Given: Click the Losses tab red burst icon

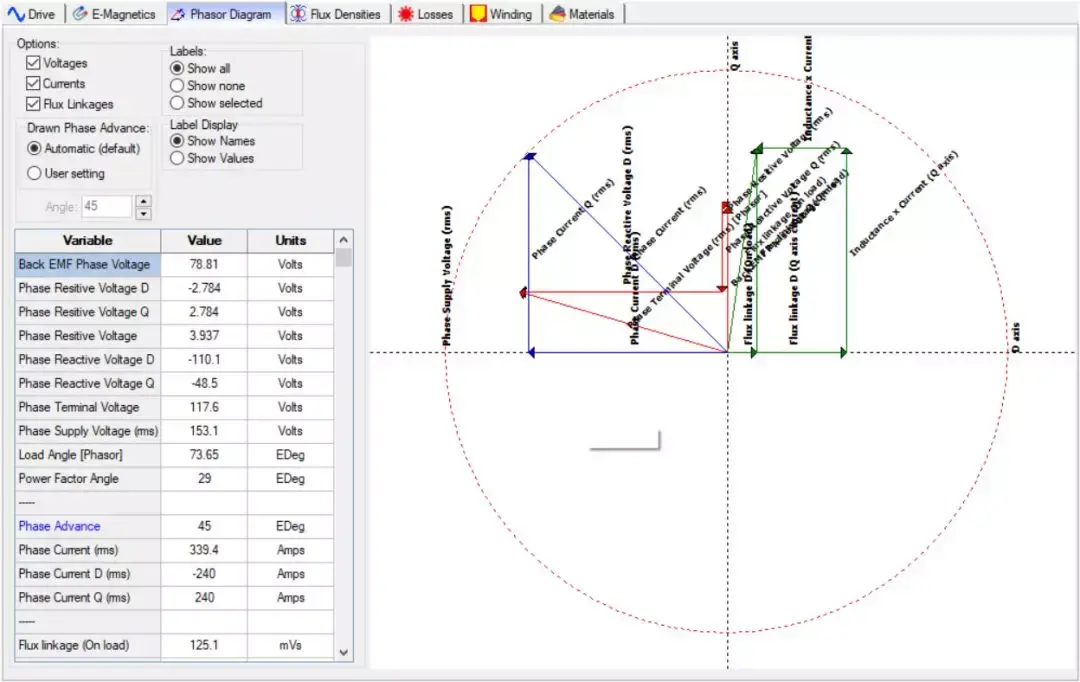Looking at the screenshot, I should click(406, 14).
